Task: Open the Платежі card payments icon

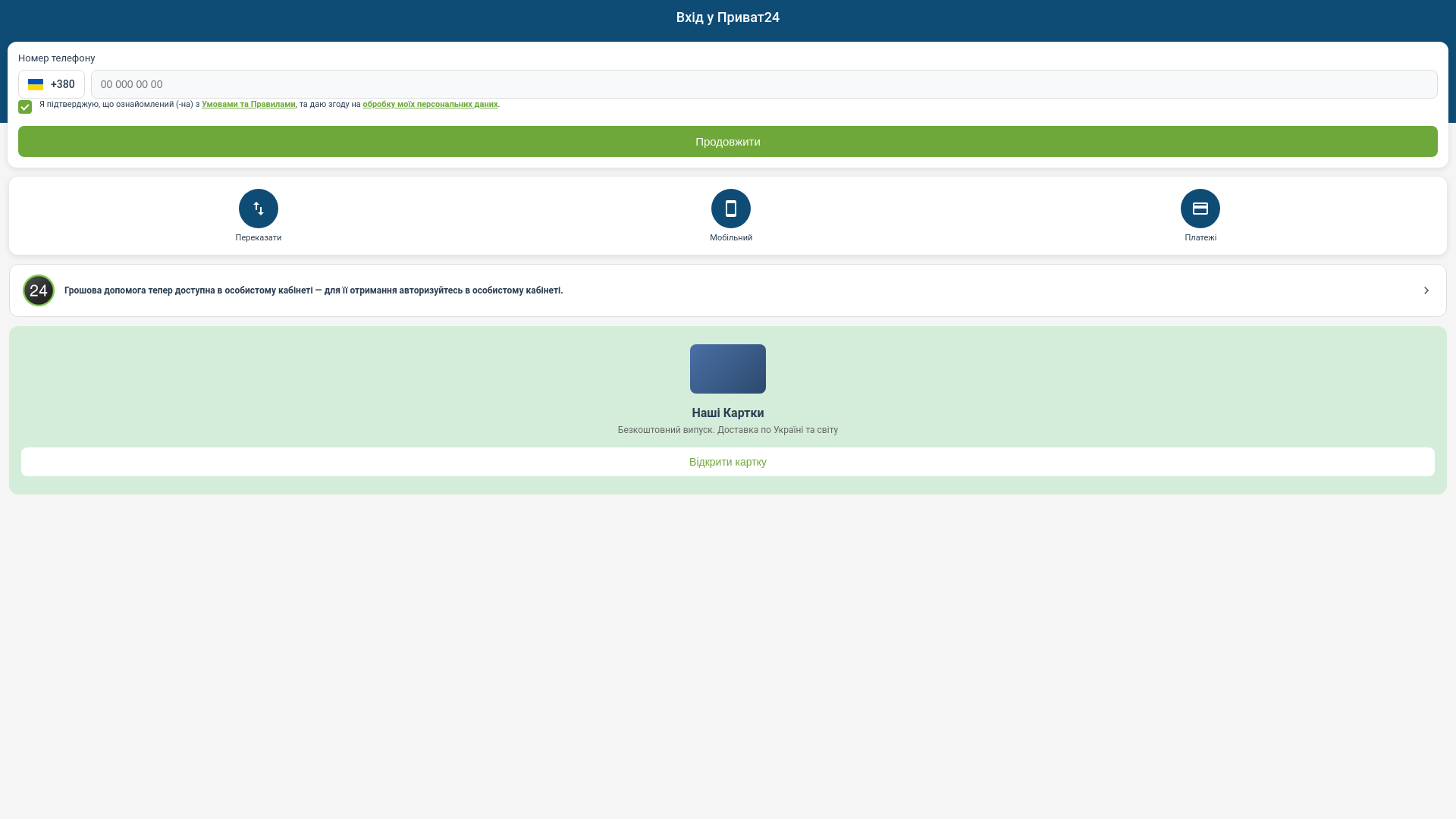Action: click(1200, 209)
